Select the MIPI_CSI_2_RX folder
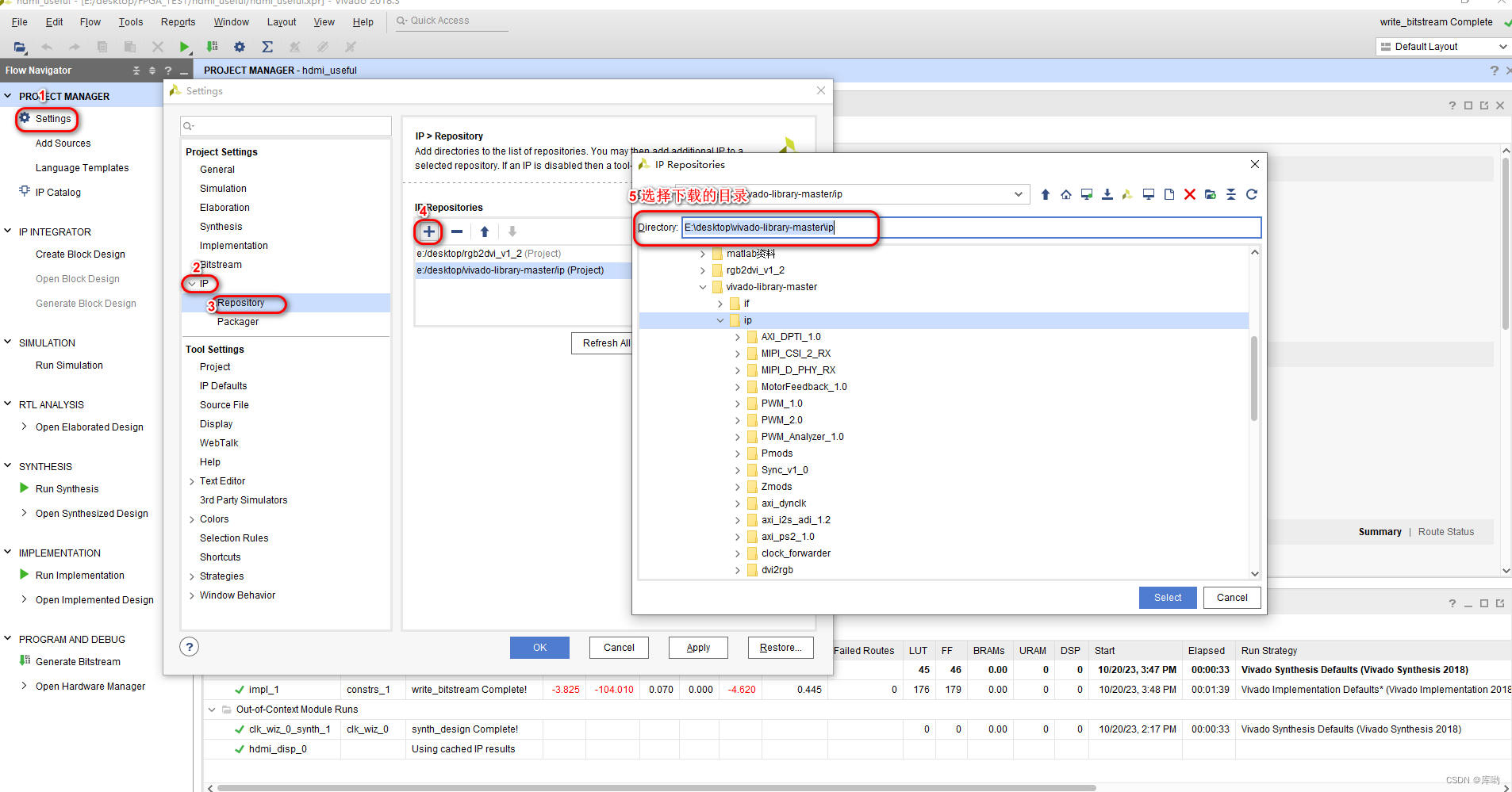 (796, 354)
